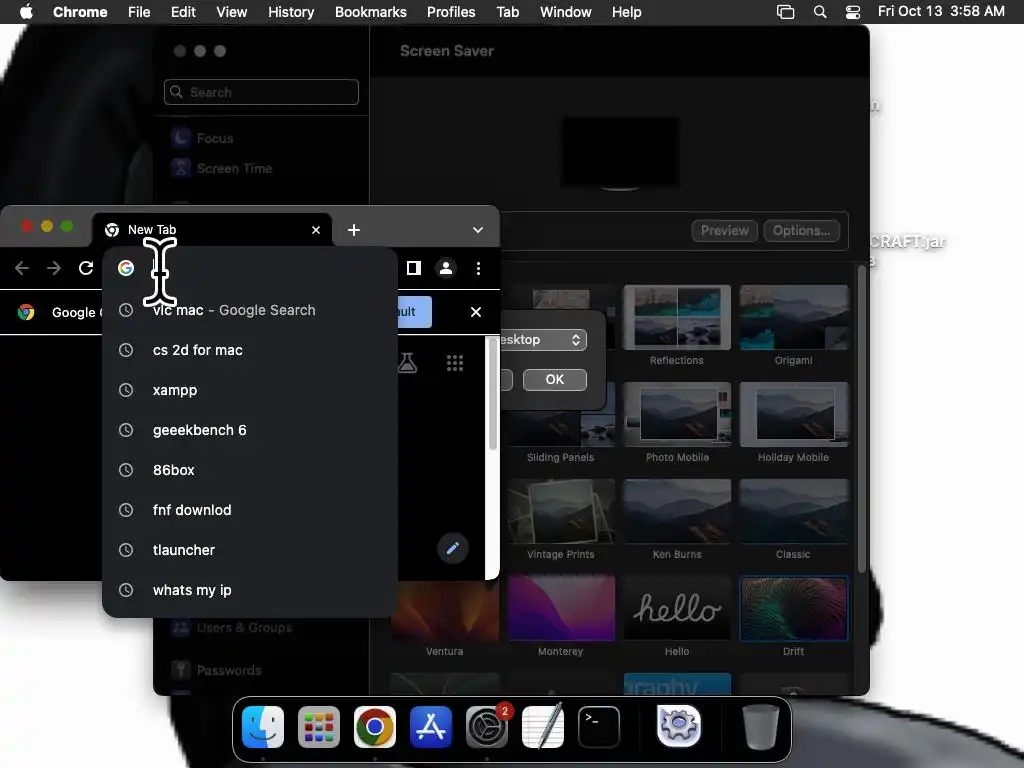Open Launchpad from the Dock
The image size is (1024, 768).
pos(319,726)
